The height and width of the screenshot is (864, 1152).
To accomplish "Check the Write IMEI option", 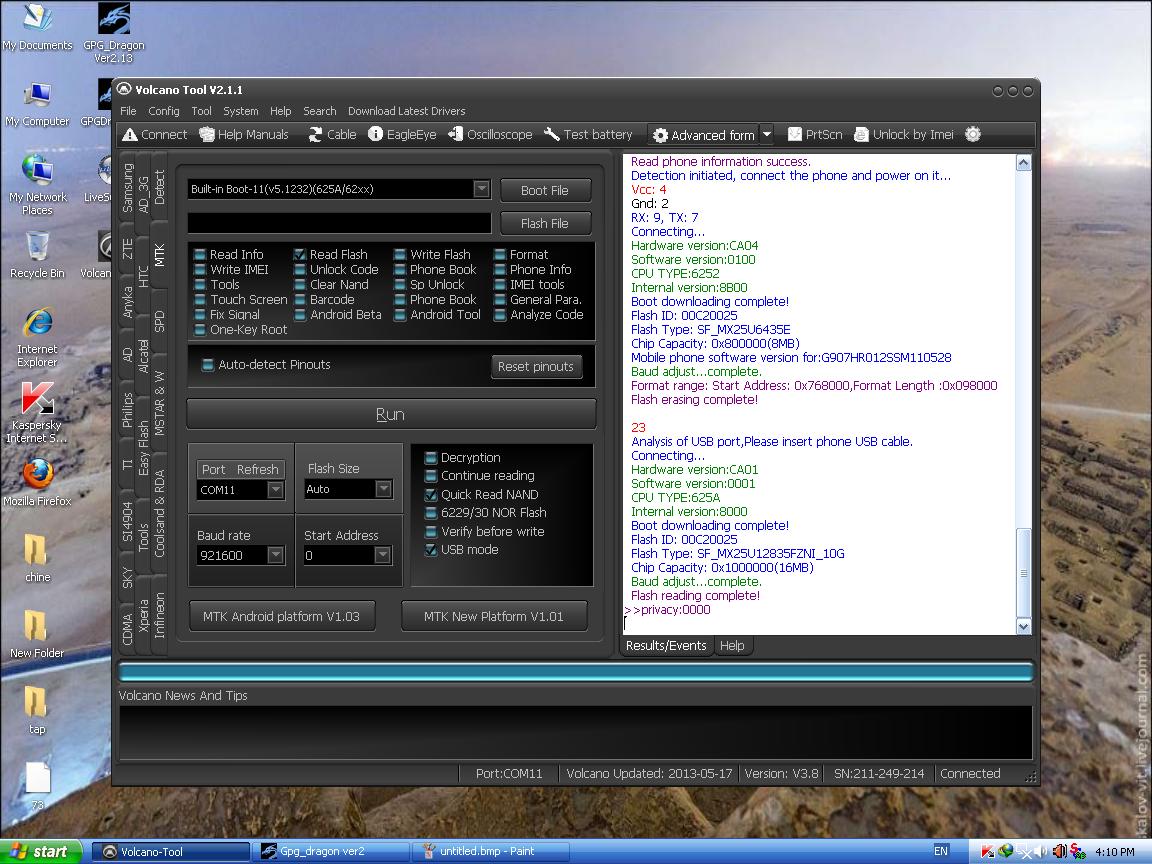I will click(x=200, y=270).
